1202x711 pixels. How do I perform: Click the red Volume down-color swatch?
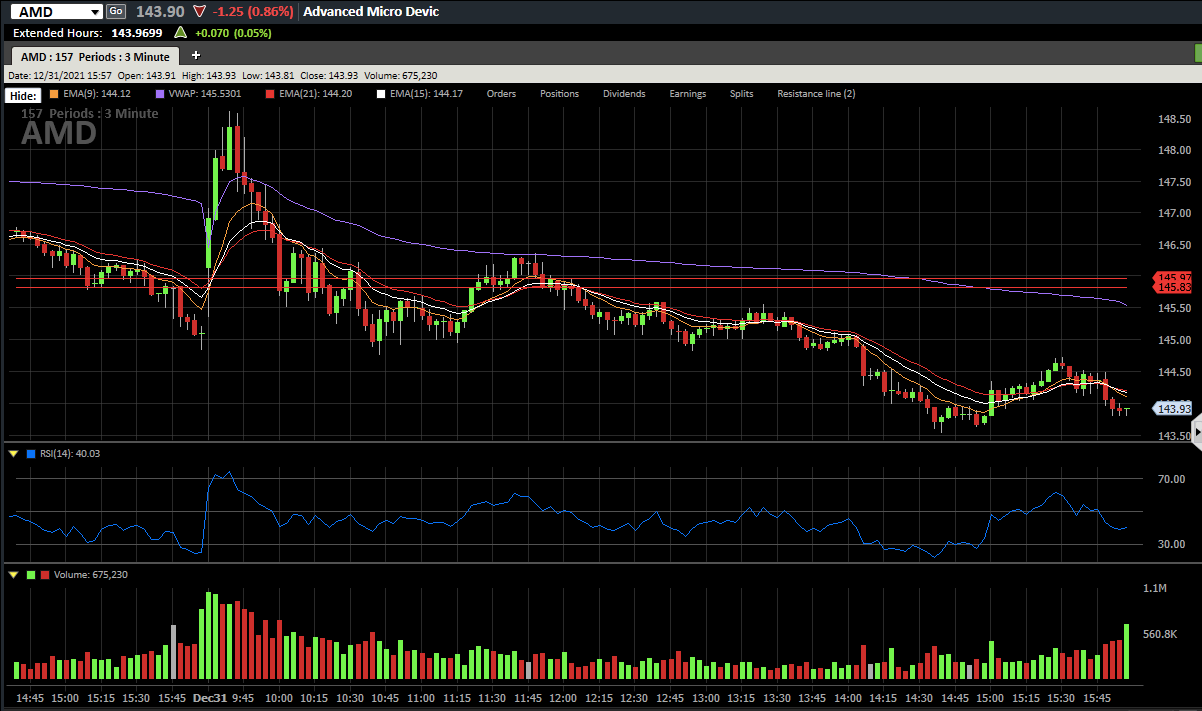[44, 575]
